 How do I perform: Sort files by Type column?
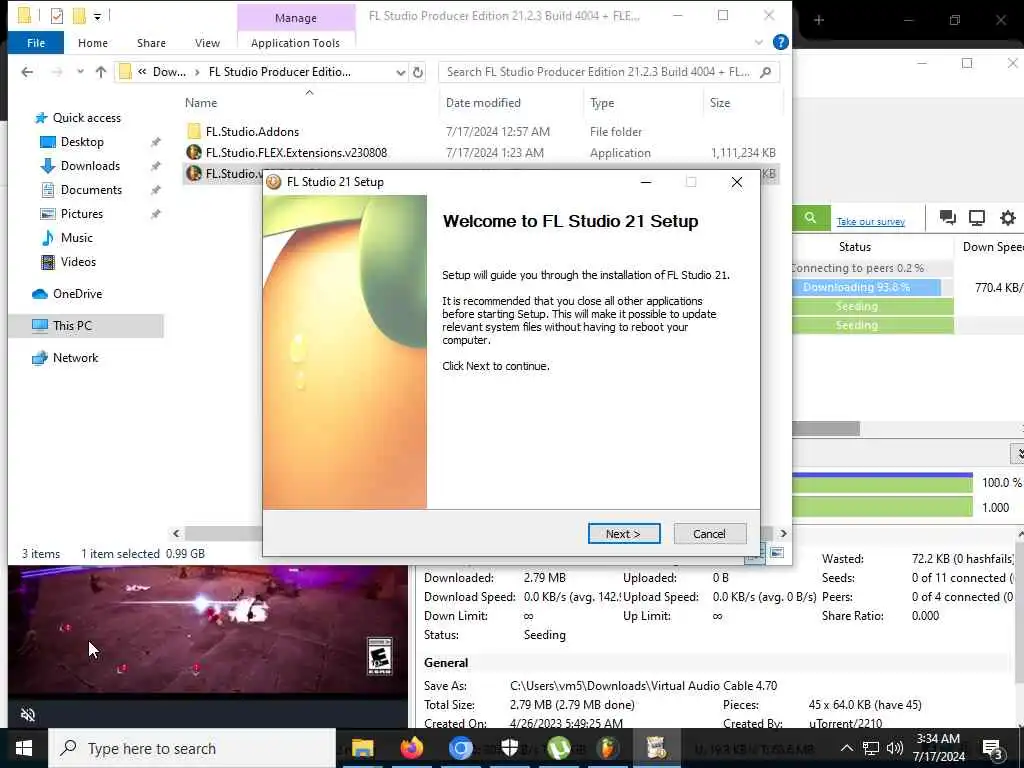point(601,103)
